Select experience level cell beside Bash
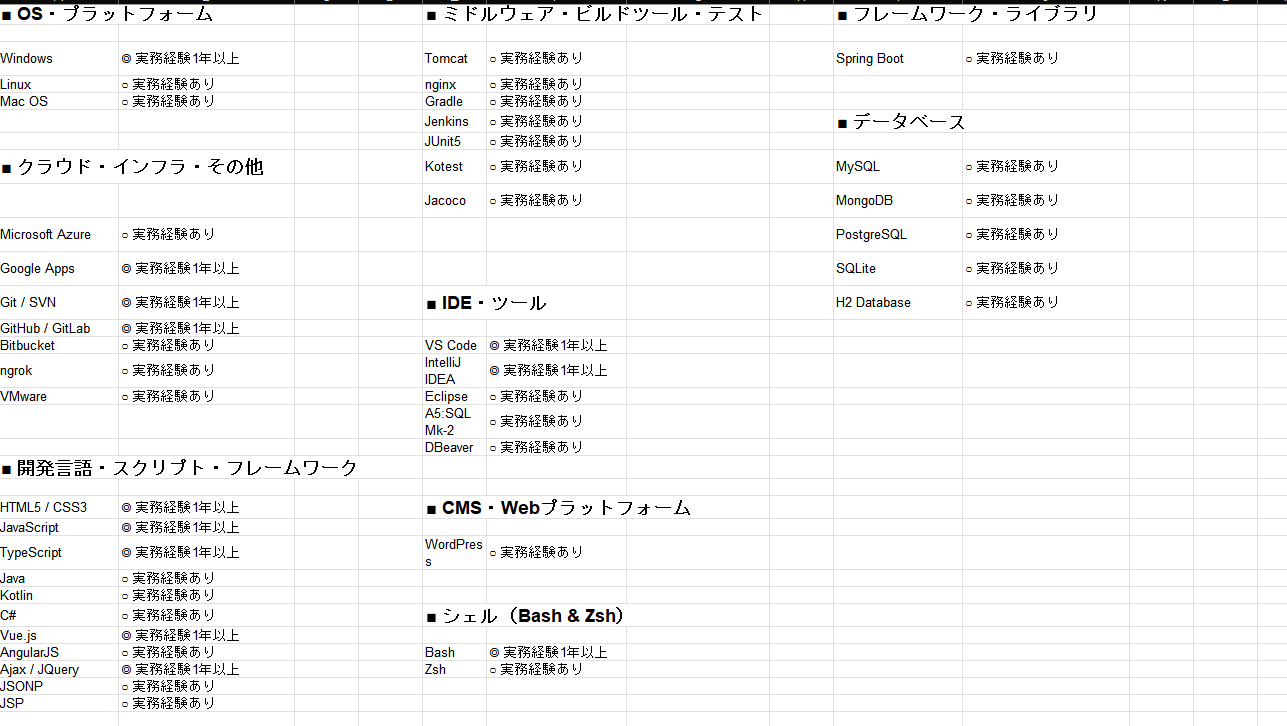The image size is (1287, 726). [x=556, y=652]
